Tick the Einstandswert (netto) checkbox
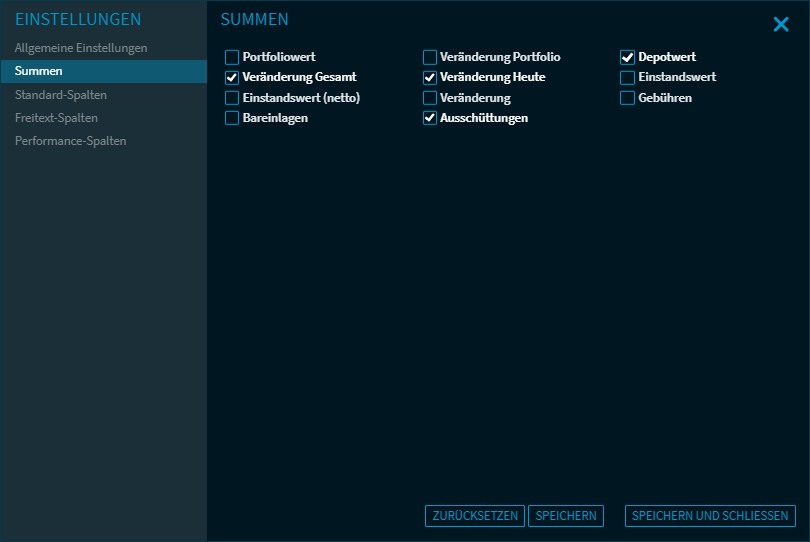Screen dimensions: 810x542 click(232, 98)
